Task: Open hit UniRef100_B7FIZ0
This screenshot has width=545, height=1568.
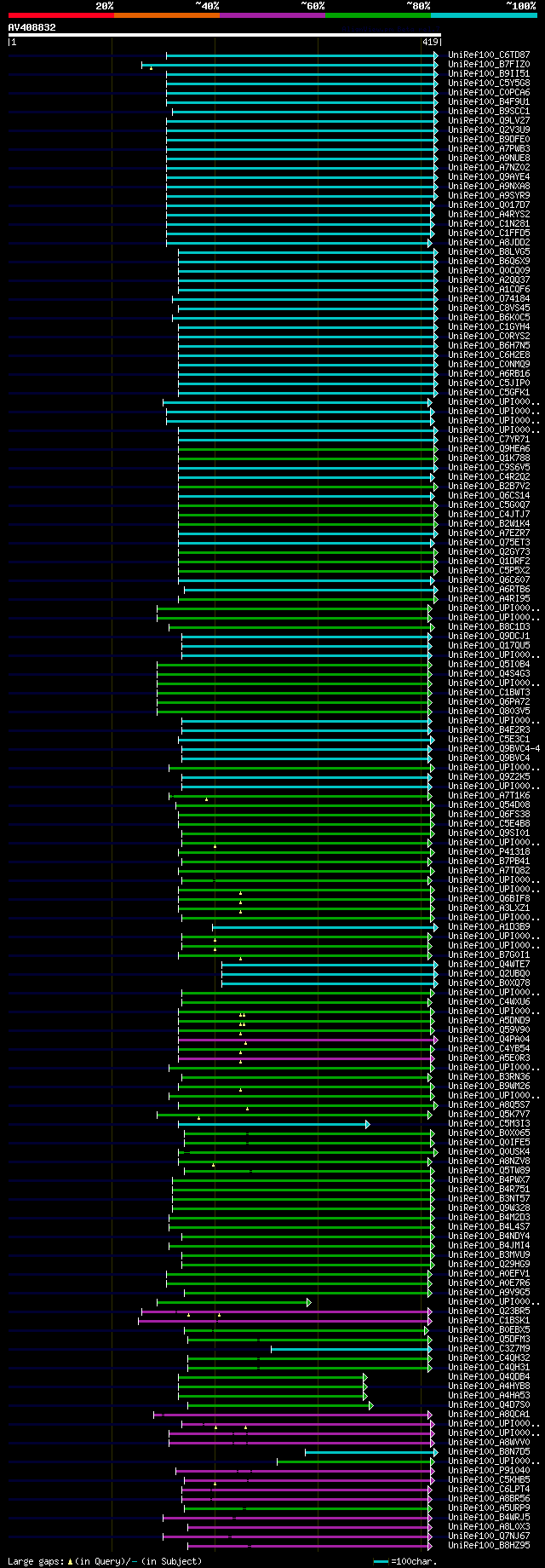Action: click(x=489, y=65)
